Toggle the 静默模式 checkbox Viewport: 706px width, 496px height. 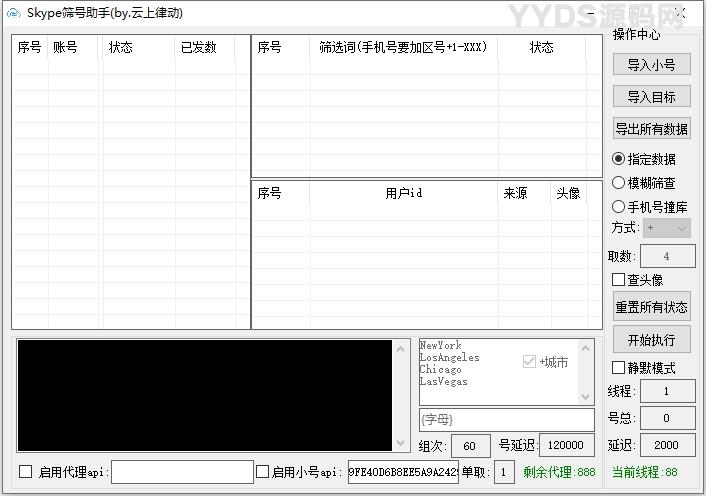(619, 368)
